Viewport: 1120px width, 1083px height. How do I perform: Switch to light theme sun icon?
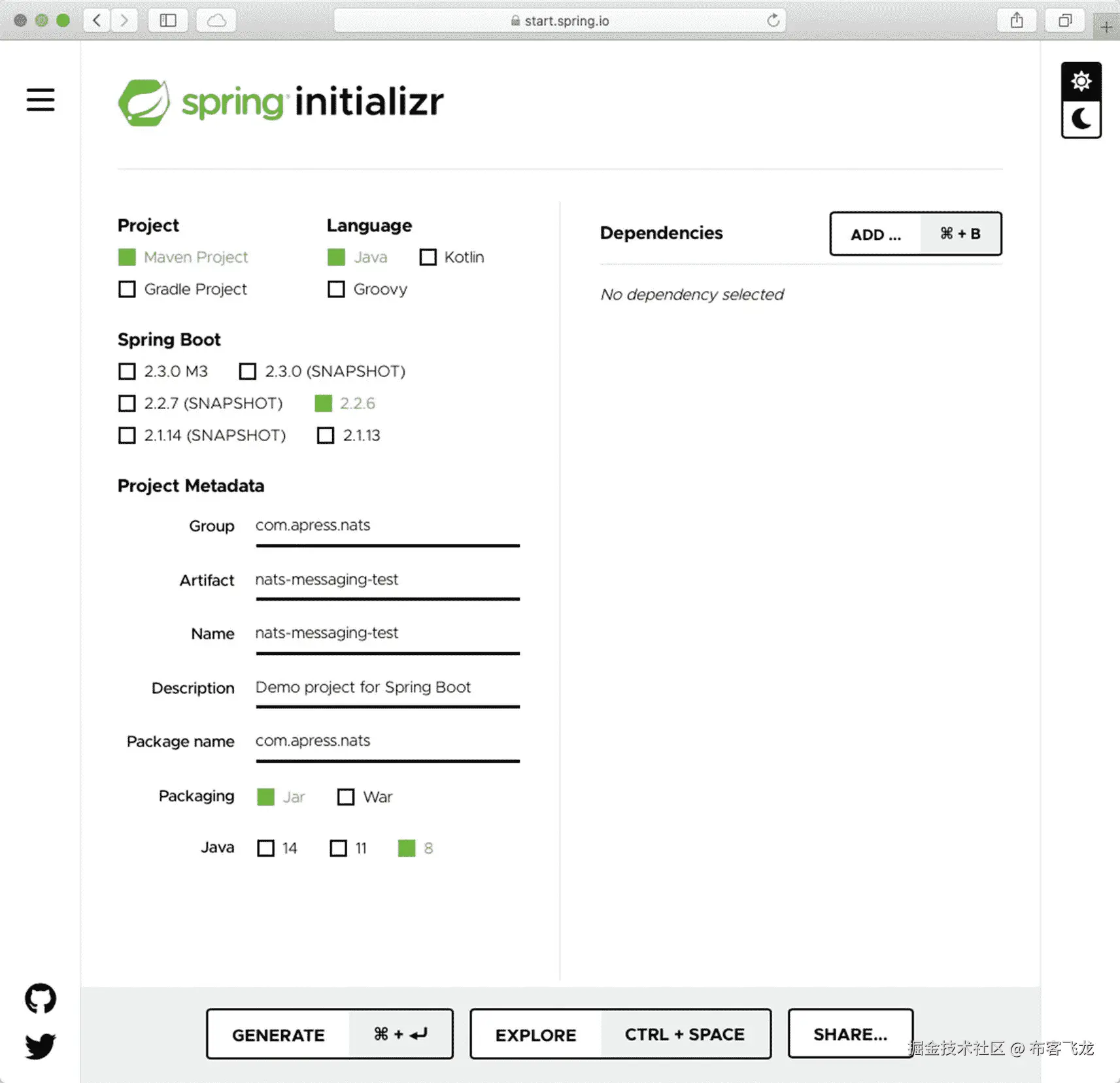(x=1081, y=81)
